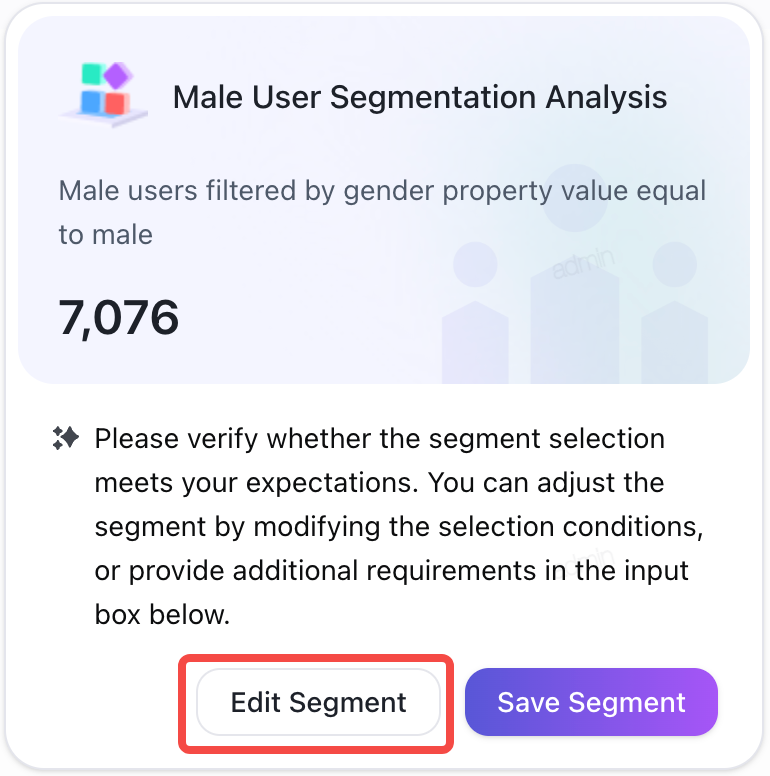Click the sparkle AI icon beside the verification text
770x776 pixels.
tap(66, 438)
